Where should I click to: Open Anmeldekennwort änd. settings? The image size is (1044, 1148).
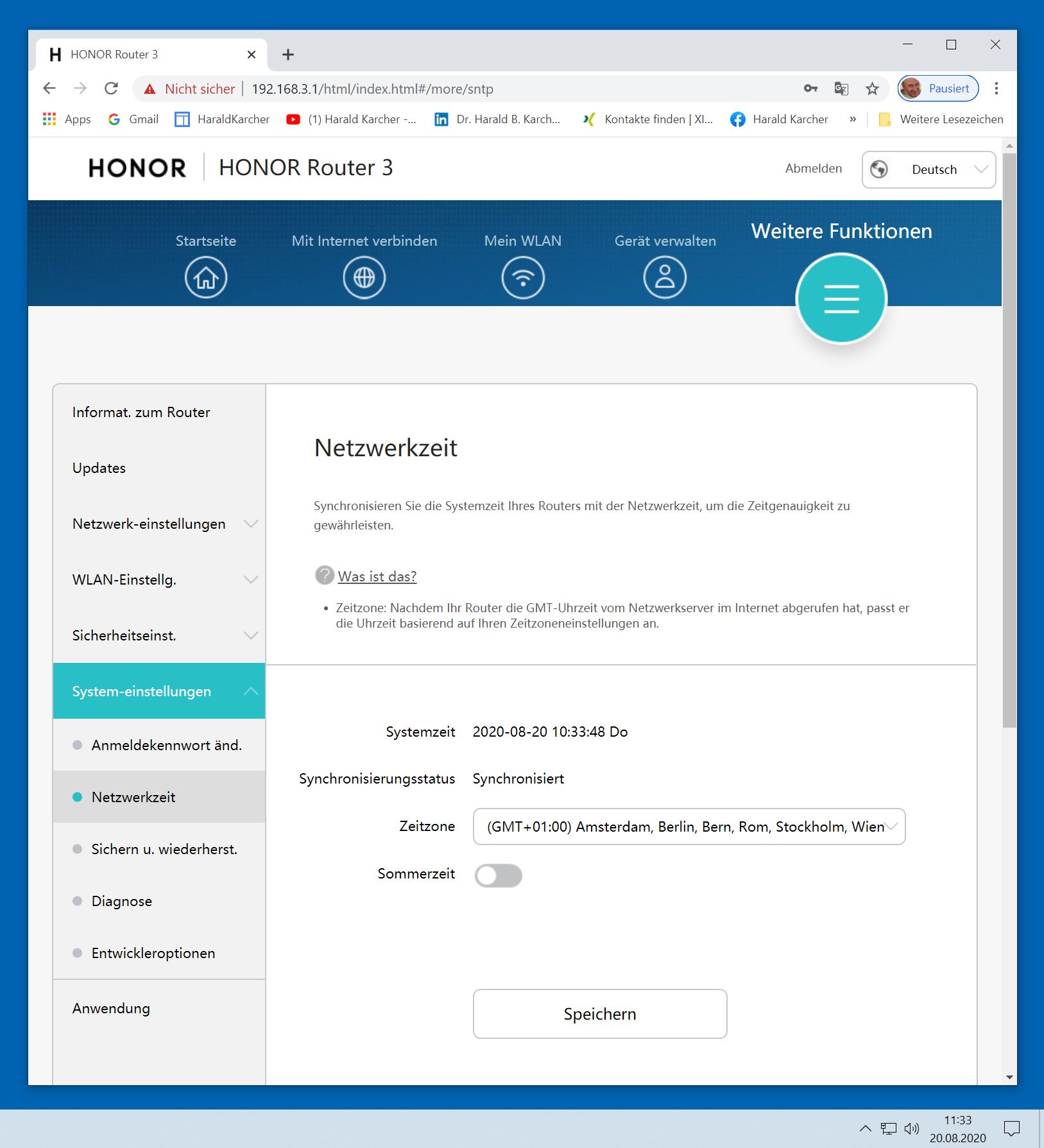point(159,745)
